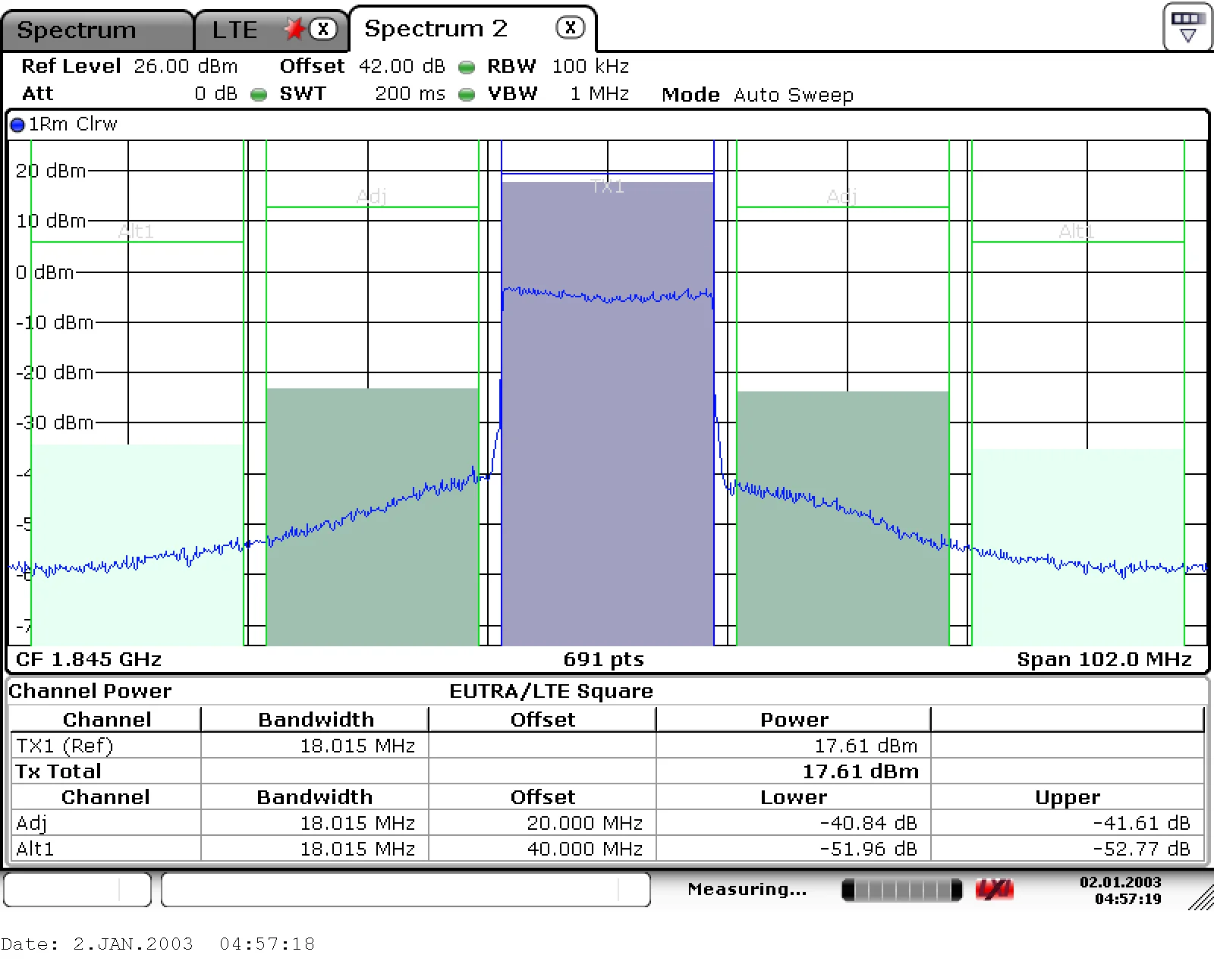Click the wide status message field
This screenshot has height=980, width=1214.
tap(406, 889)
